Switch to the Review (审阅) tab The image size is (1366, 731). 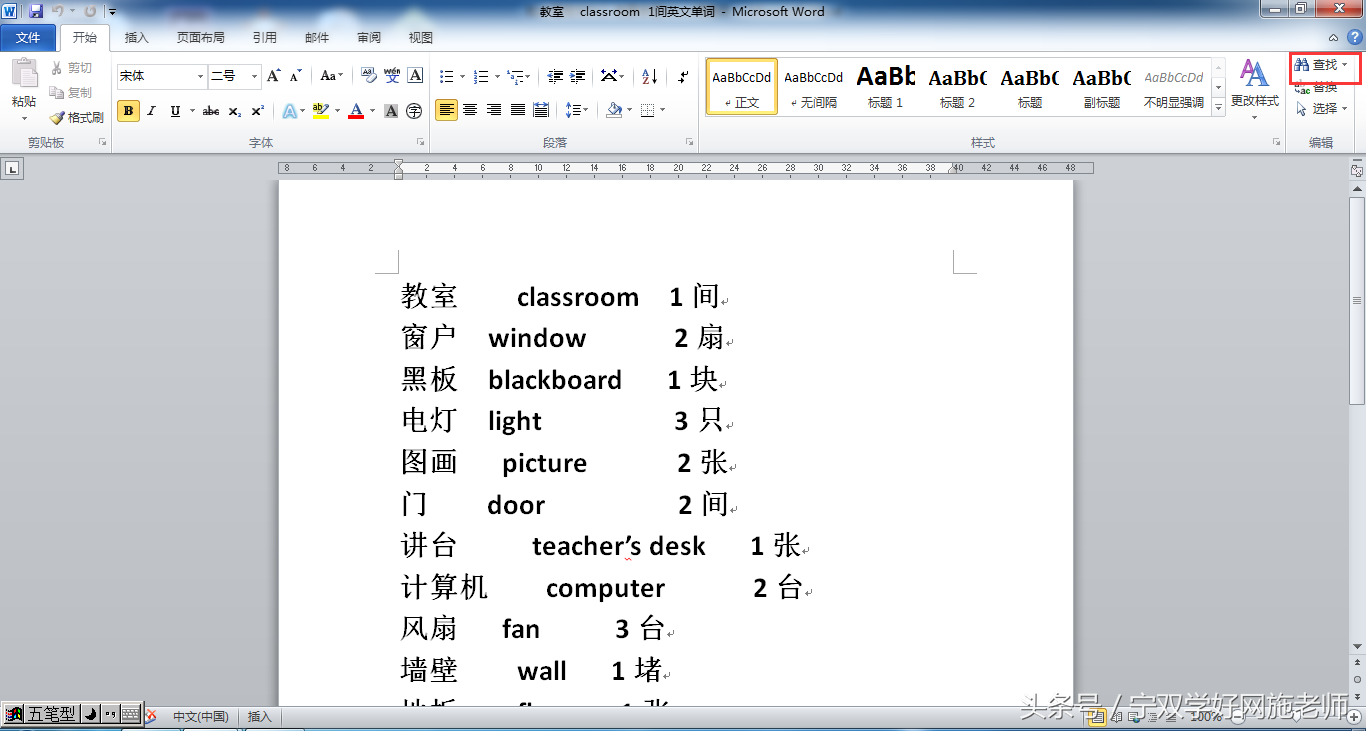click(368, 38)
